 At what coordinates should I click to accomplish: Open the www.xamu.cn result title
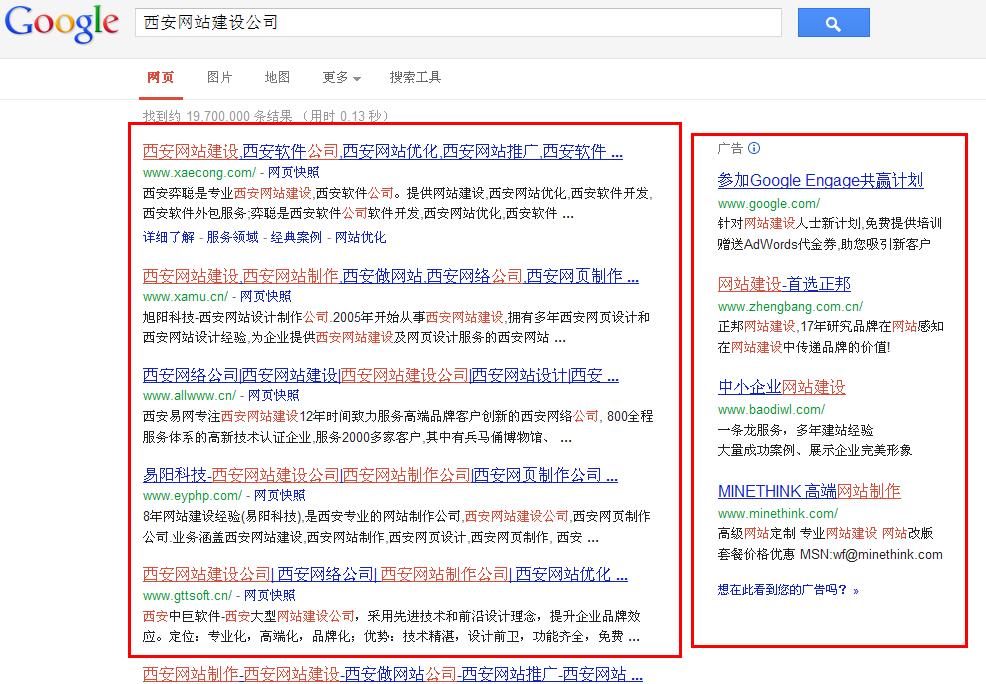pyautogui.click(x=390, y=276)
